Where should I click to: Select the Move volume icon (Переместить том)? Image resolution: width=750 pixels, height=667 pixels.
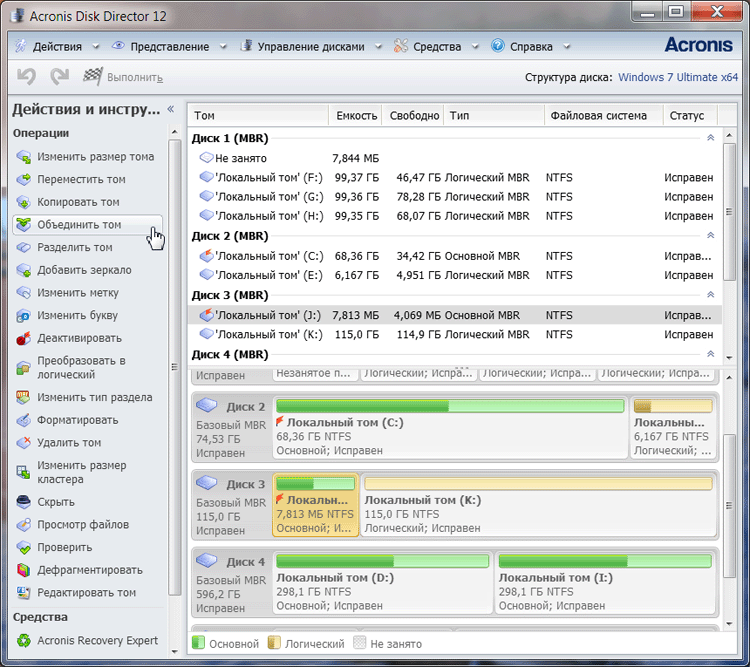pyautogui.click(x=23, y=179)
